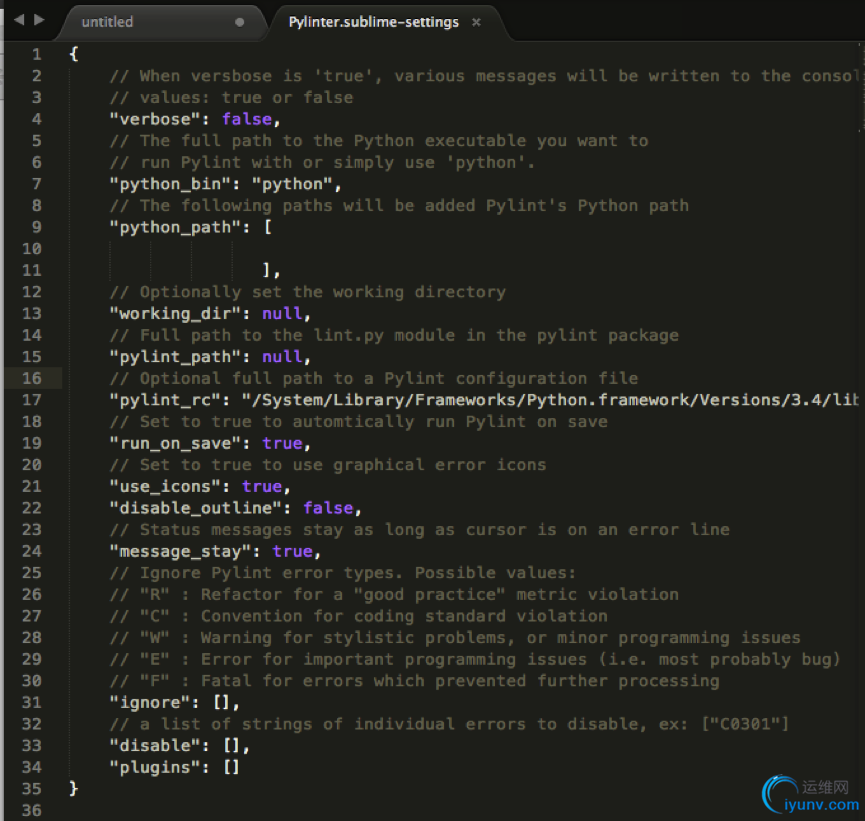Click the comment line about "C" Convention
The width and height of the screenshot is (865, 821).
tap(359, 616)
